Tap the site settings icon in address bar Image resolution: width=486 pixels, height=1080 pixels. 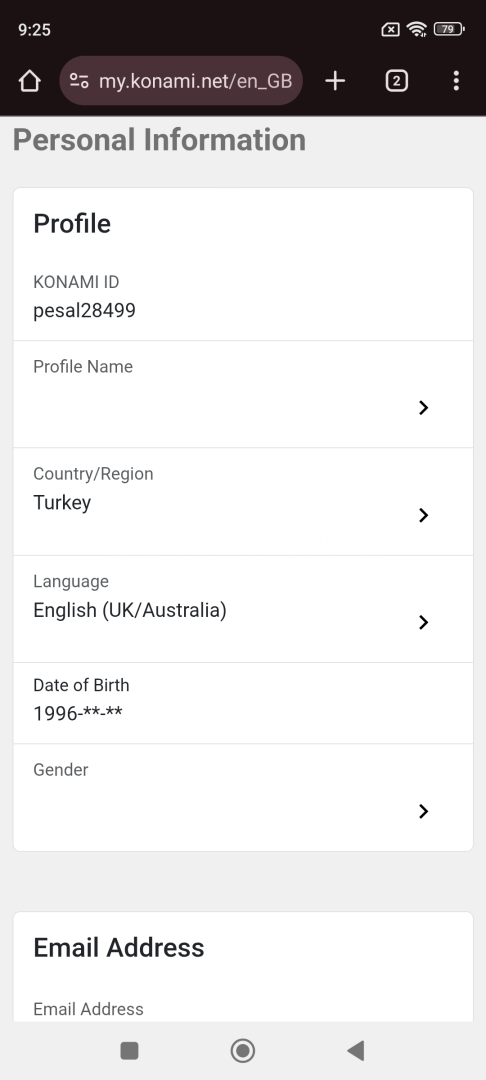tap(79, 81)
